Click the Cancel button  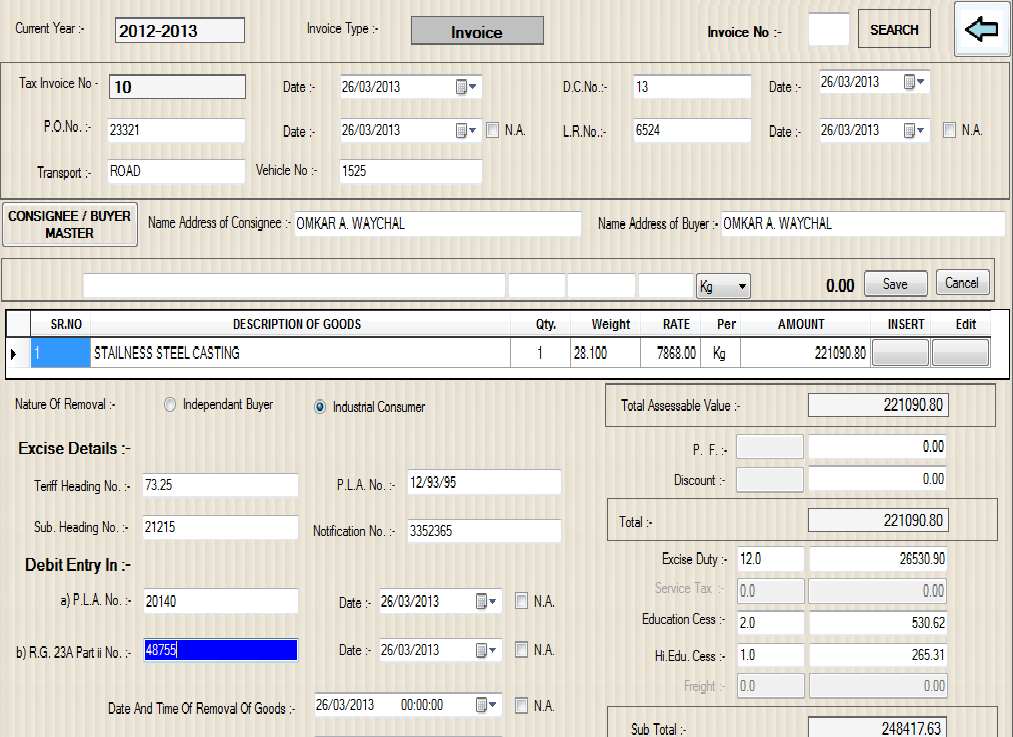tap(963, 283)
